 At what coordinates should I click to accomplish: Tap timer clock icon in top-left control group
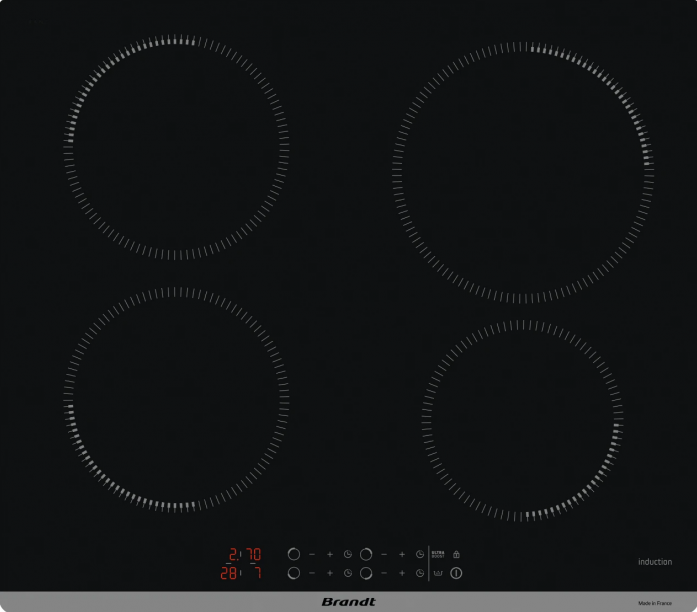347,554
